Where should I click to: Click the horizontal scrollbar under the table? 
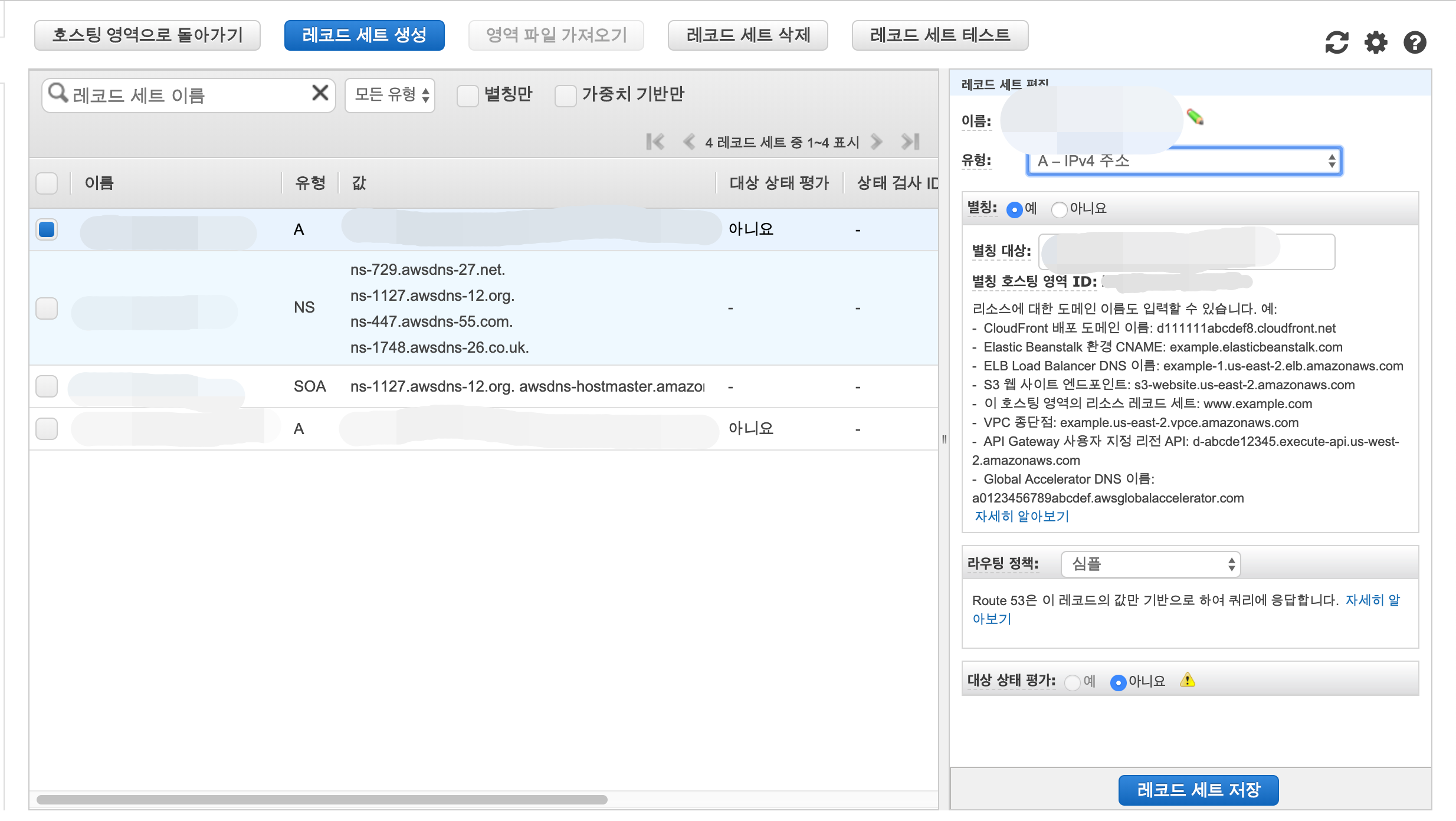point(322,800)
